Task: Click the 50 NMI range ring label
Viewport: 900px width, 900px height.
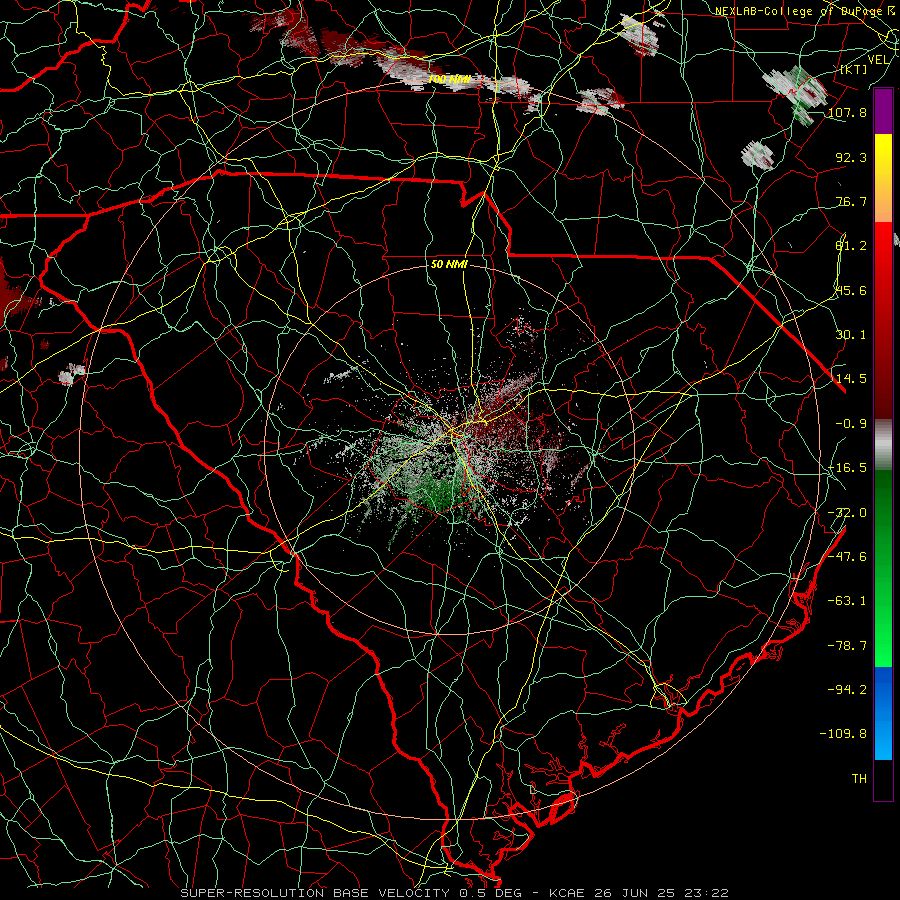Action: click(x=449, y=264)
